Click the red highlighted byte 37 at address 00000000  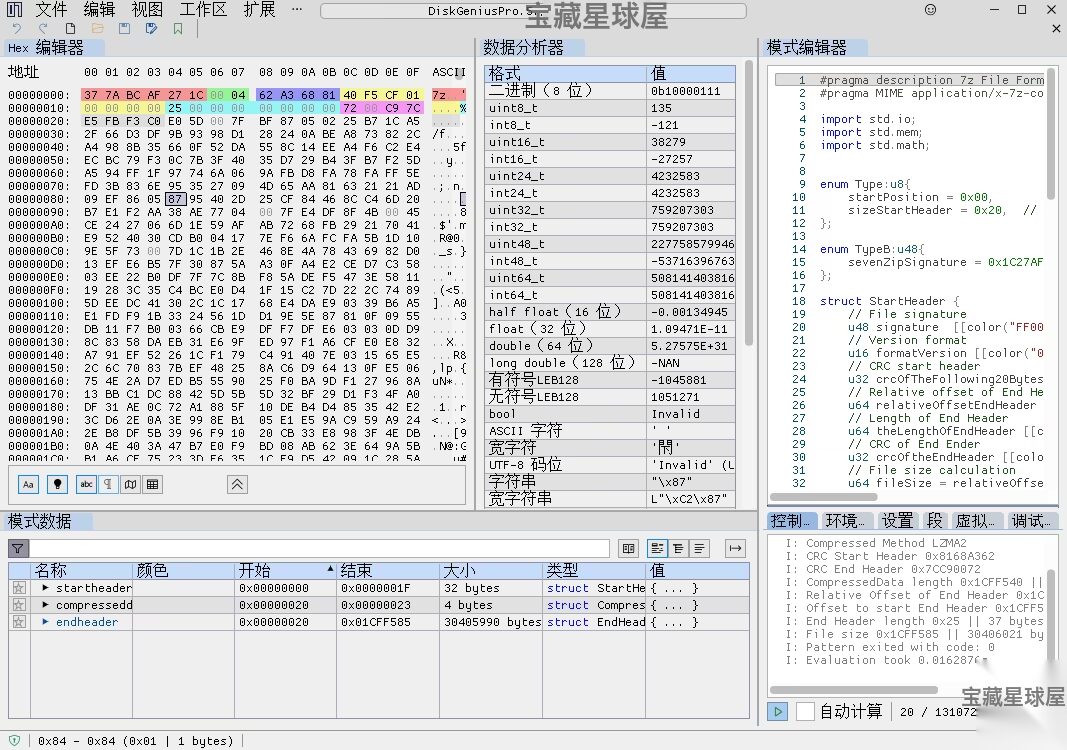[91, 95]
